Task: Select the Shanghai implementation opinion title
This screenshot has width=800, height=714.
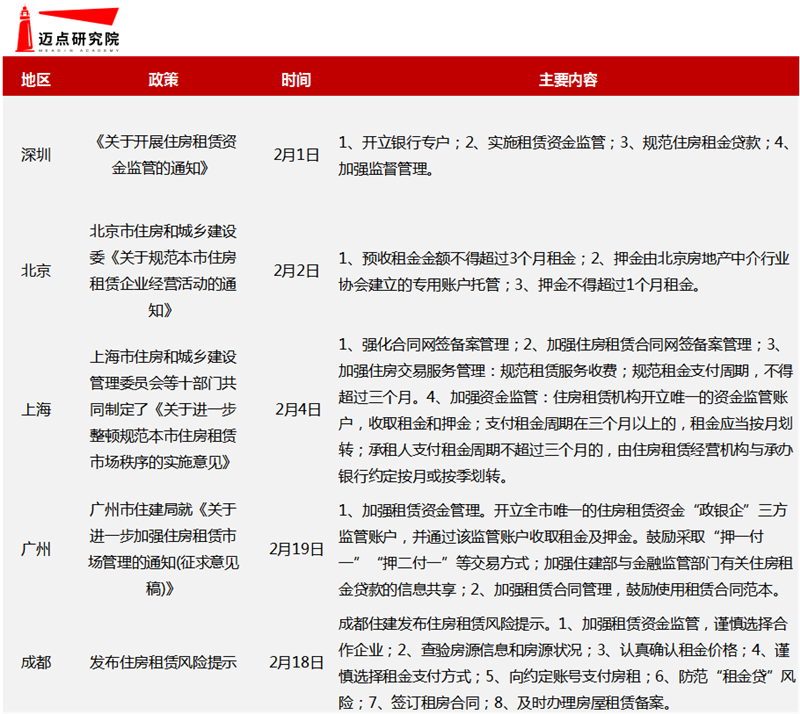Action: click(x=165, y=409)
